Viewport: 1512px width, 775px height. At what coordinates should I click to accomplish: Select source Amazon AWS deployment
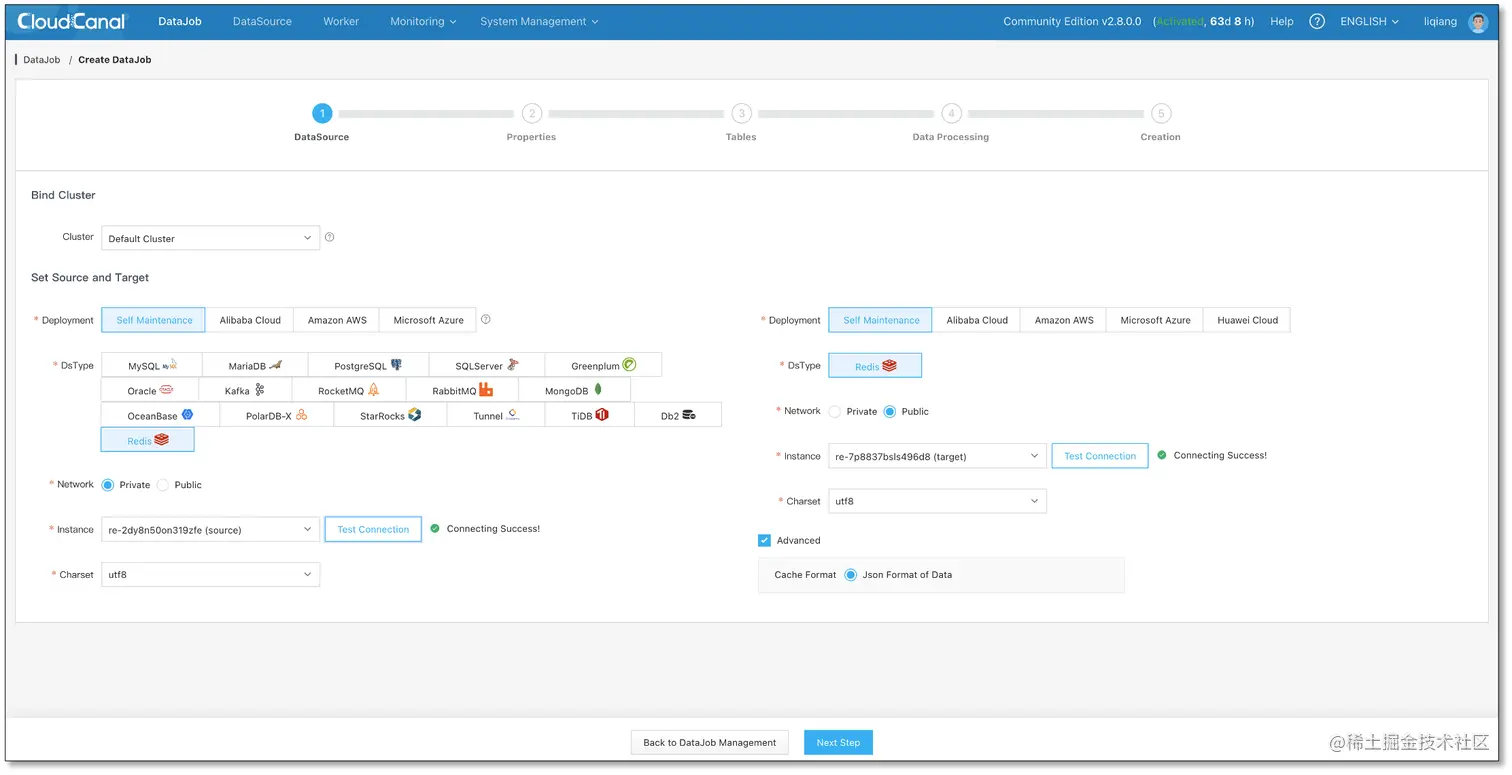[337, 320]
